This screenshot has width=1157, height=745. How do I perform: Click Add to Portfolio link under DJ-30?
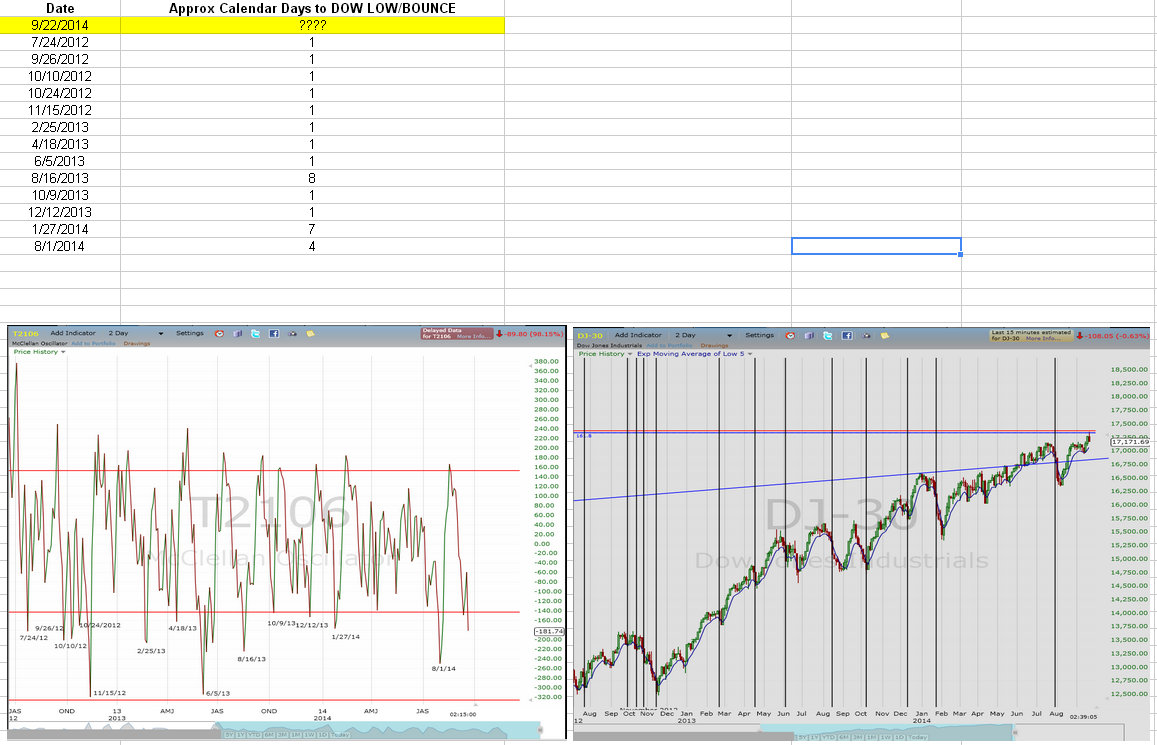tap(669, 345)
